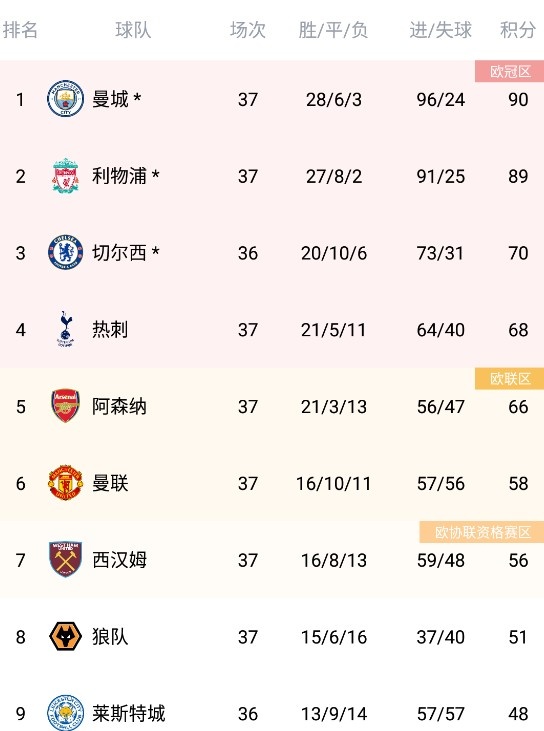Tap the Manchester City club crest

[x=65, y=98]
